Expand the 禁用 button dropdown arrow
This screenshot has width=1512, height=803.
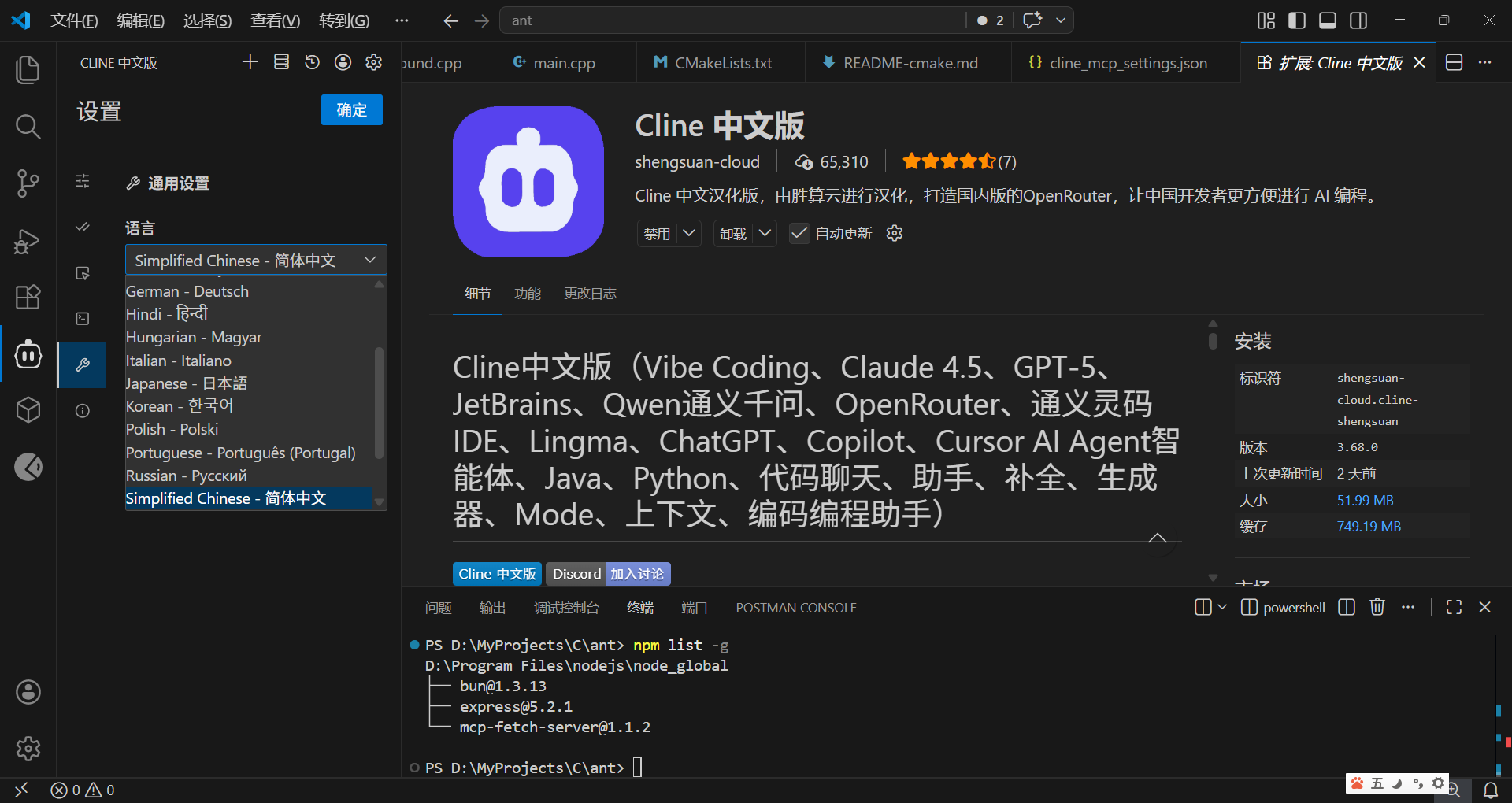click(x=689, y=233)
